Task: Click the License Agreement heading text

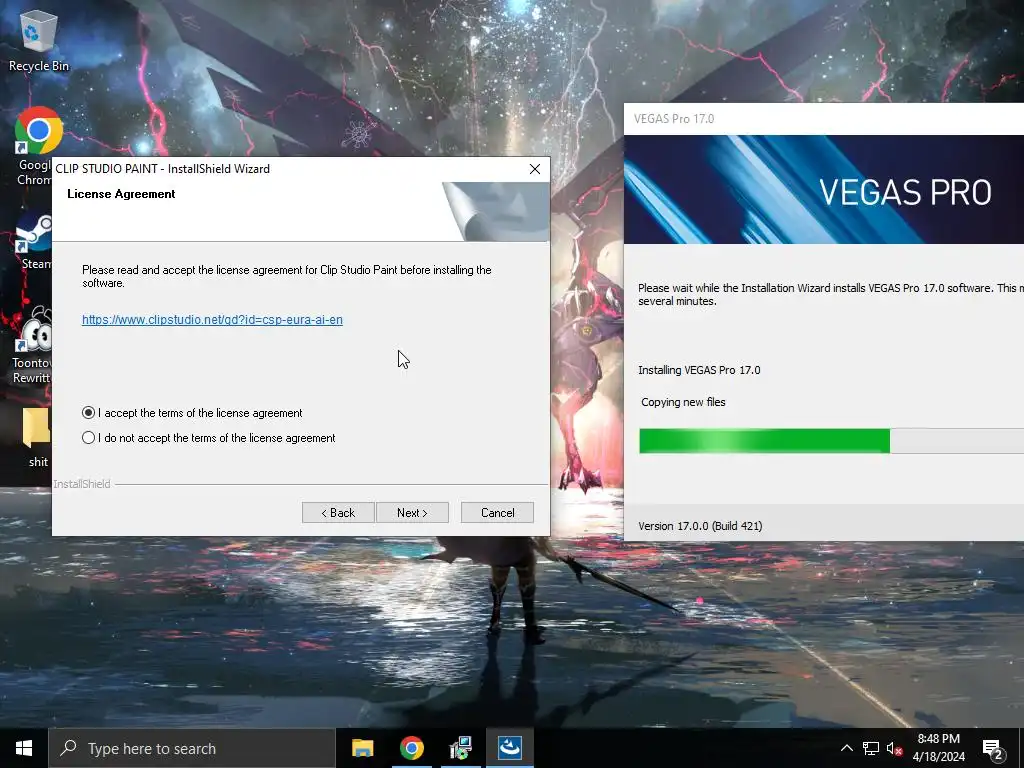Action: click(x=121, y=194)
